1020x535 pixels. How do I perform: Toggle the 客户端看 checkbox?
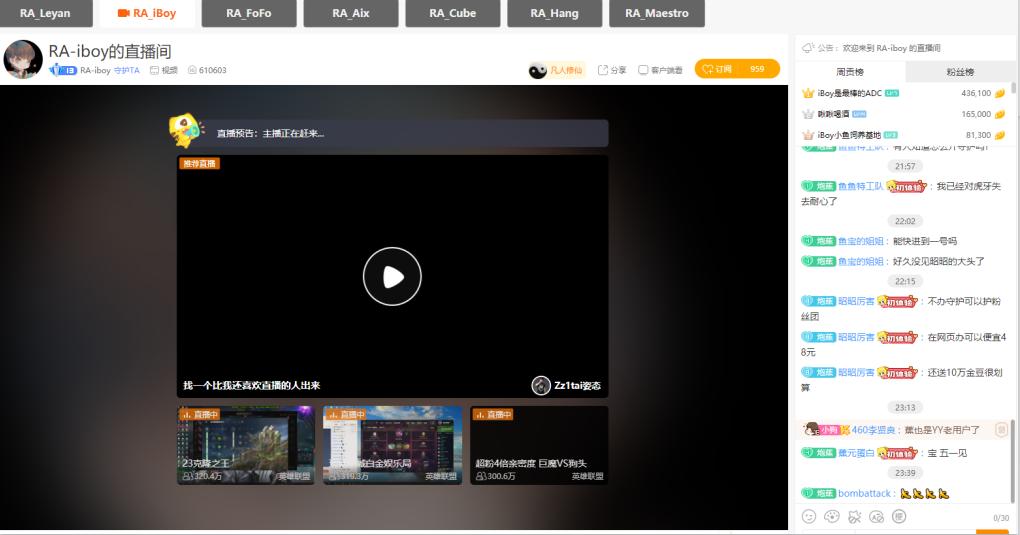coord(643,70)
